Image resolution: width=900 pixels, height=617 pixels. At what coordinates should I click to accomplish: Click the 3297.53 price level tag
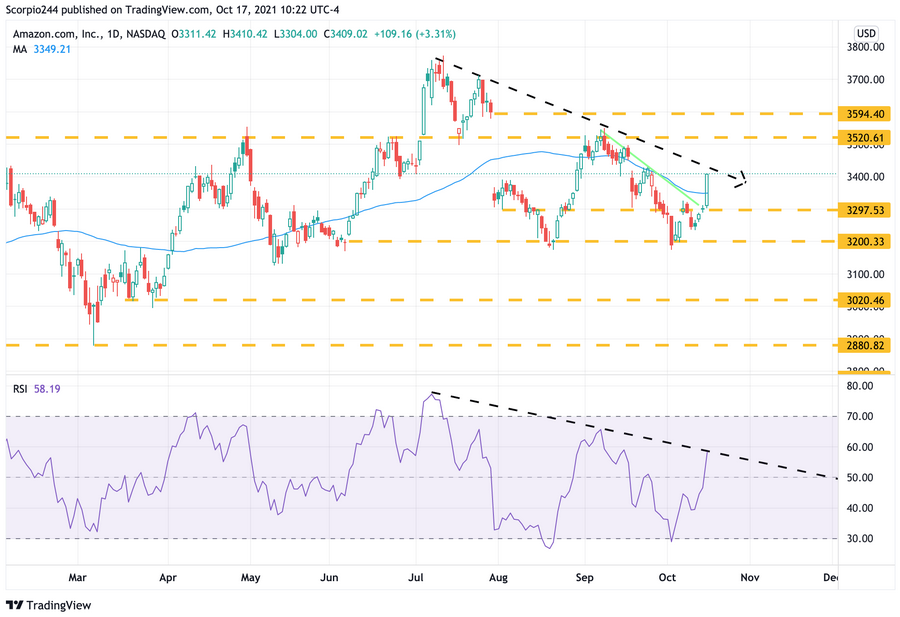pos(864,210)
